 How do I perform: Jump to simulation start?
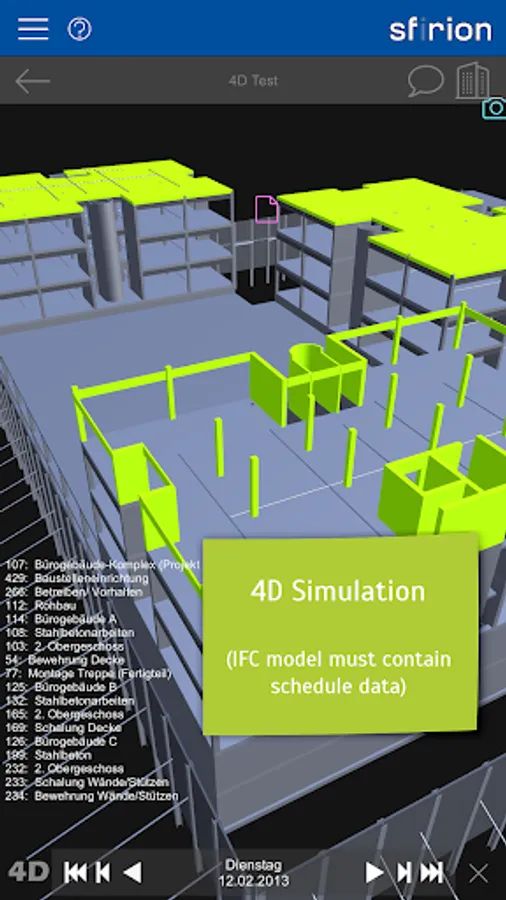(x=75, y=873)
